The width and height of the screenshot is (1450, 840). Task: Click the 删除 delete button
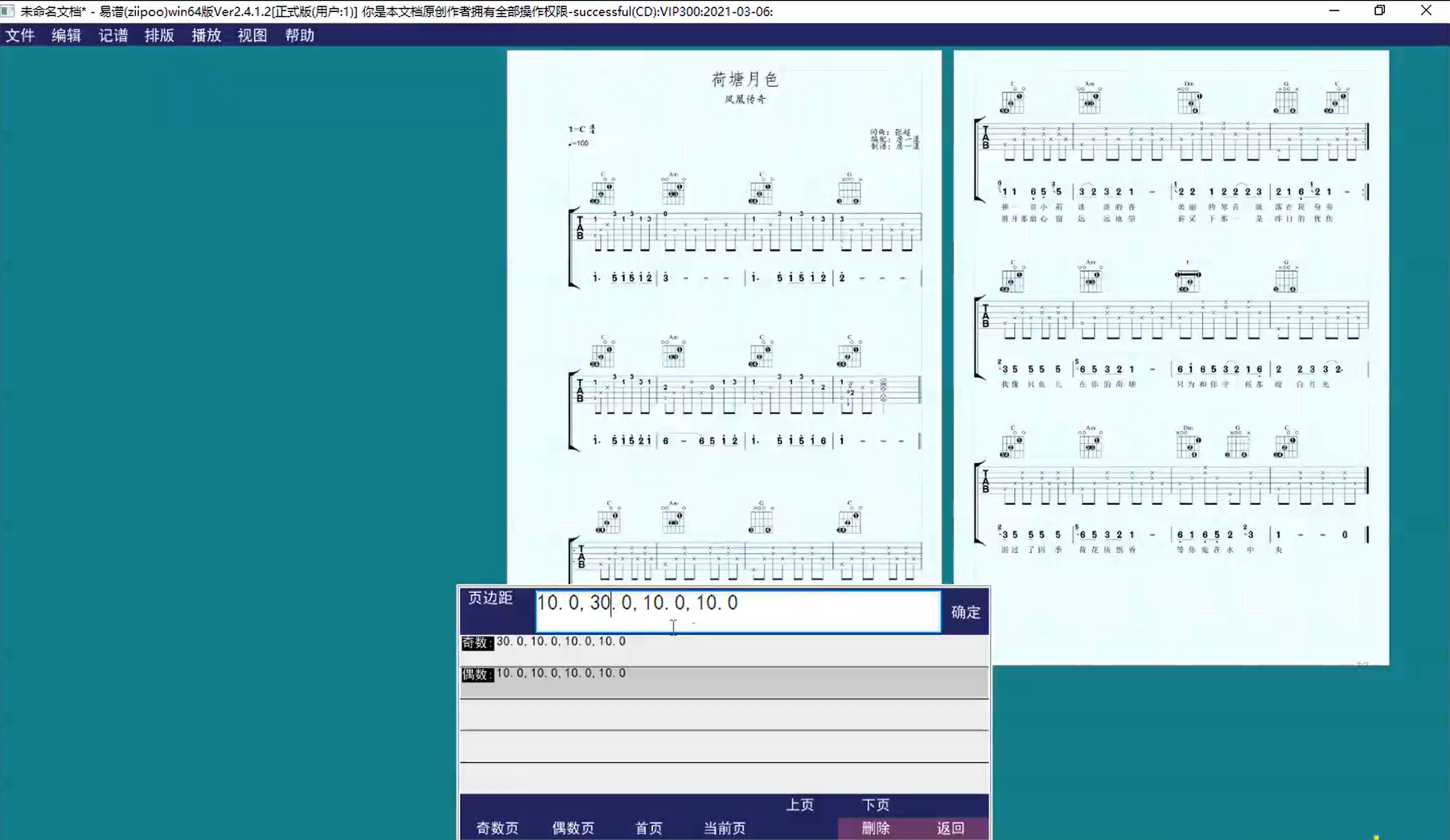tap(875, 828)
